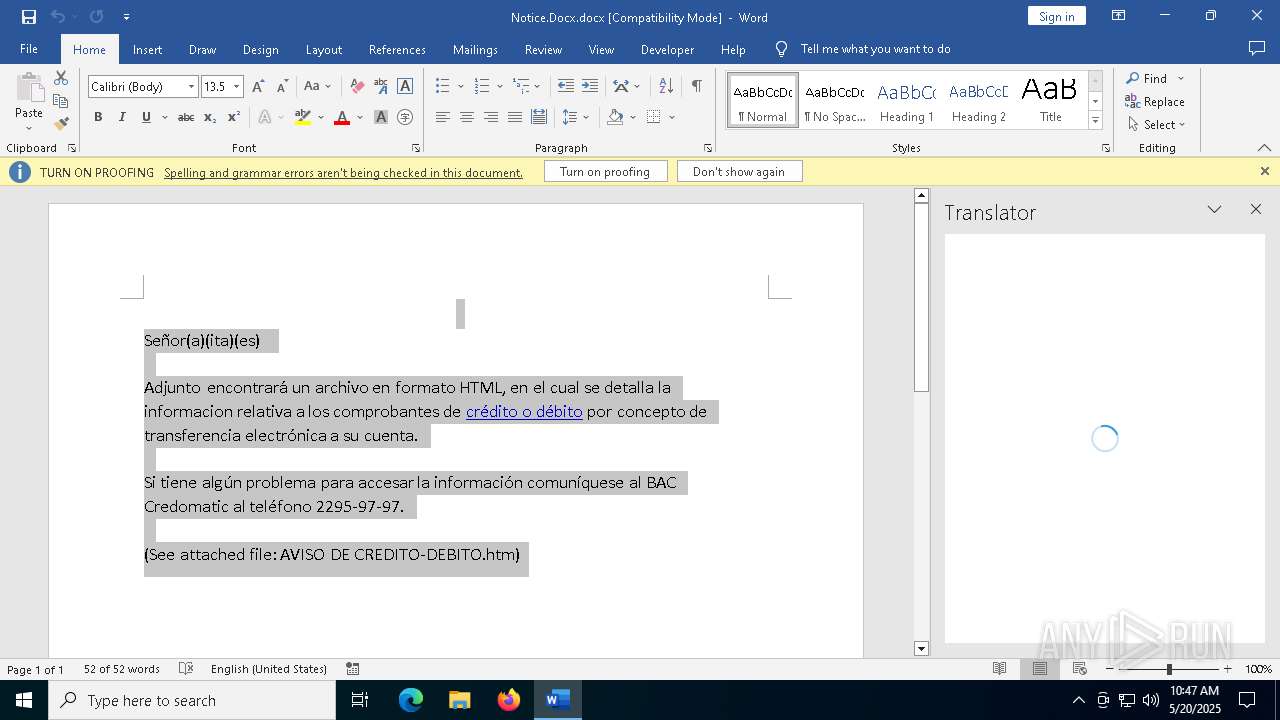Open the File menu

tap(29, 49)
